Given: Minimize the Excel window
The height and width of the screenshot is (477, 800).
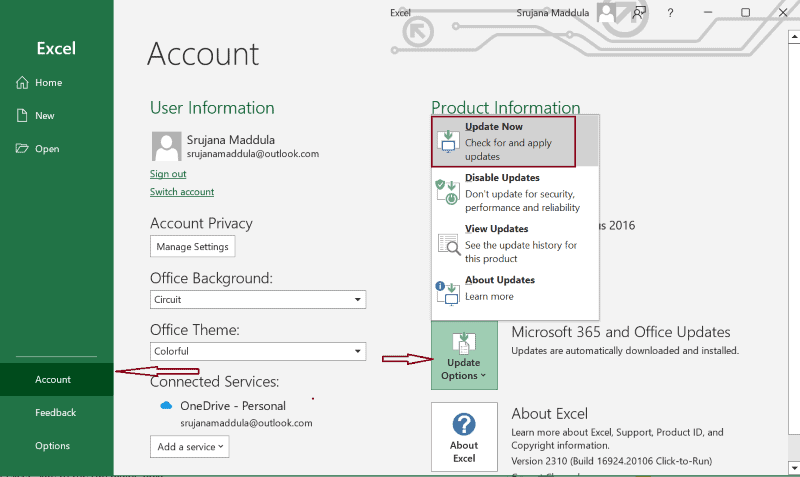Looking at the screenshot, I should (708, 12).
